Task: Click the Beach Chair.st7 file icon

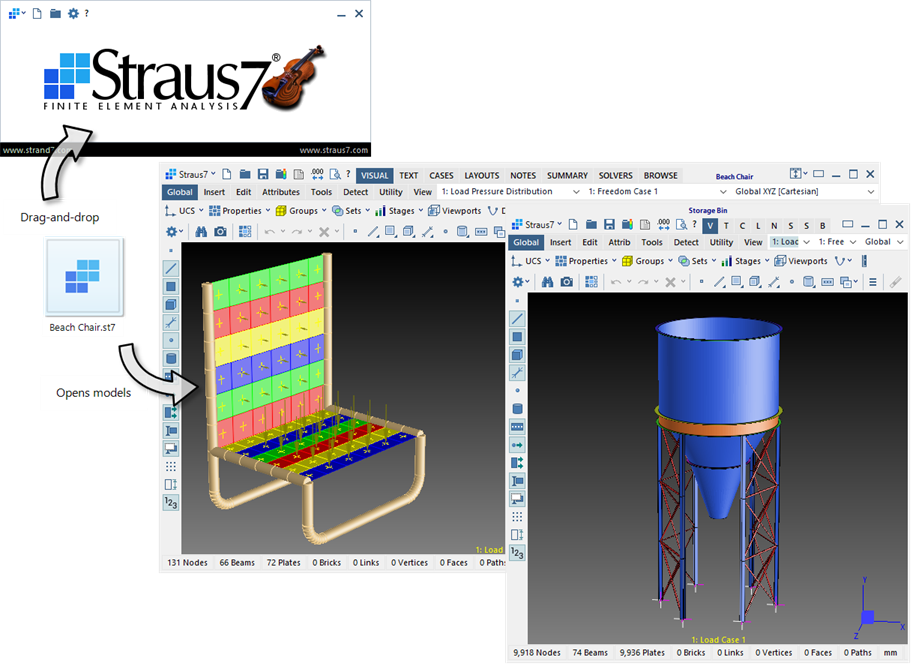Action: point(84,276)
